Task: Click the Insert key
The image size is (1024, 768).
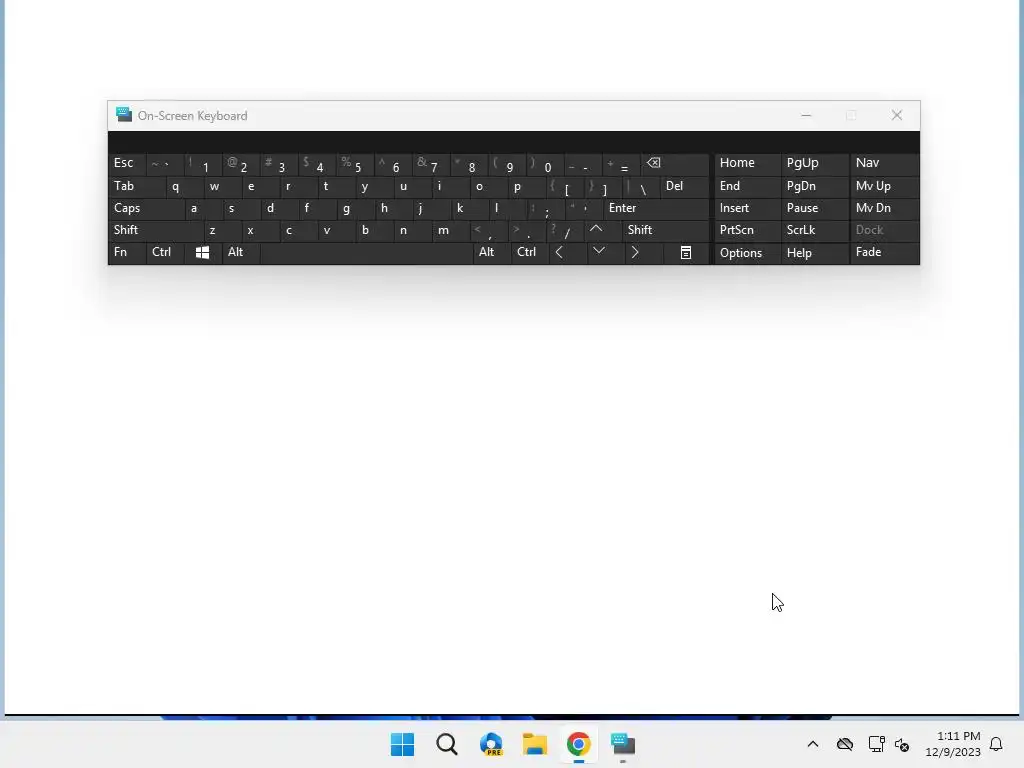Action: point(747,208)
